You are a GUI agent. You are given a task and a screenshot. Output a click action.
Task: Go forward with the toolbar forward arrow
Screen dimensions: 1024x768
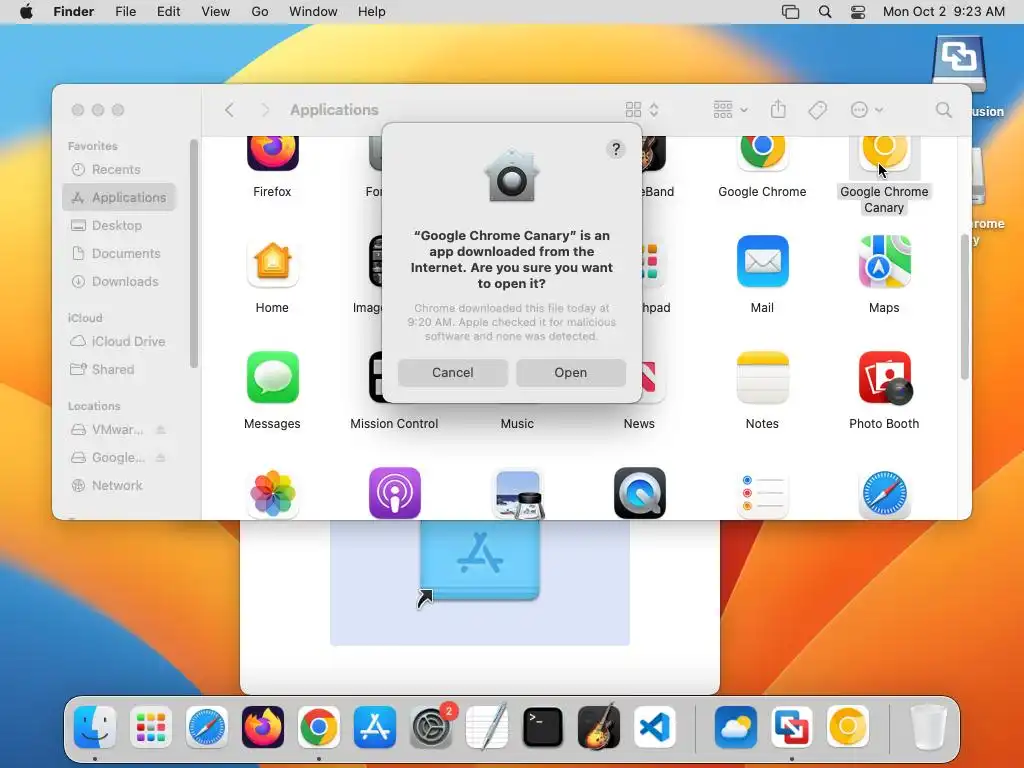pyautogui.click(x=265, y=110)
